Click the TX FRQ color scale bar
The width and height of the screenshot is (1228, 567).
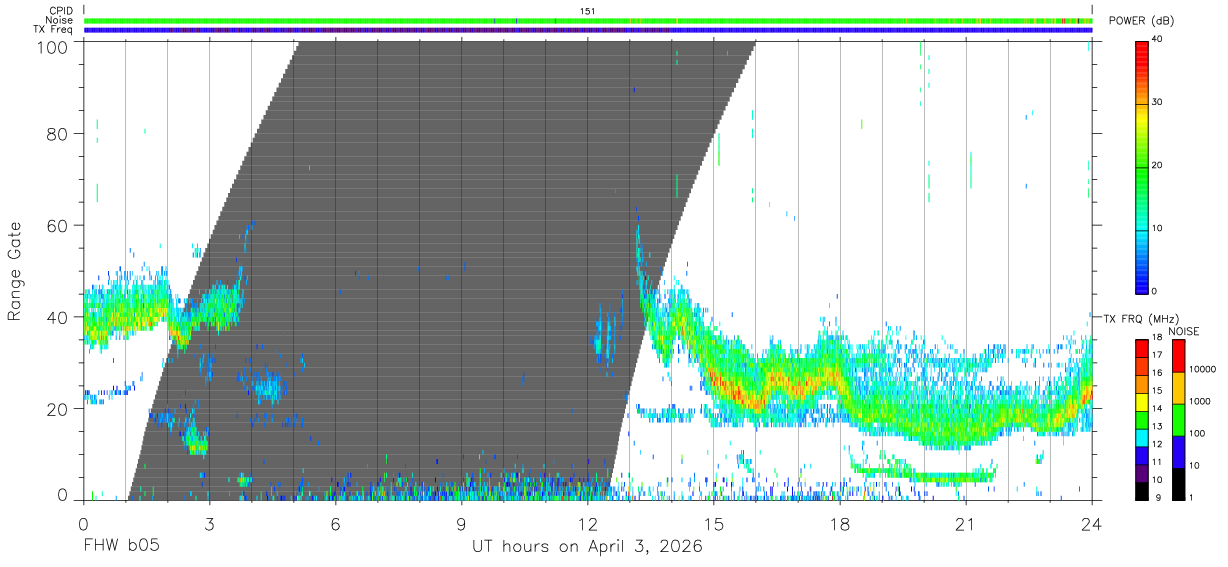[x=1141, y=418]
